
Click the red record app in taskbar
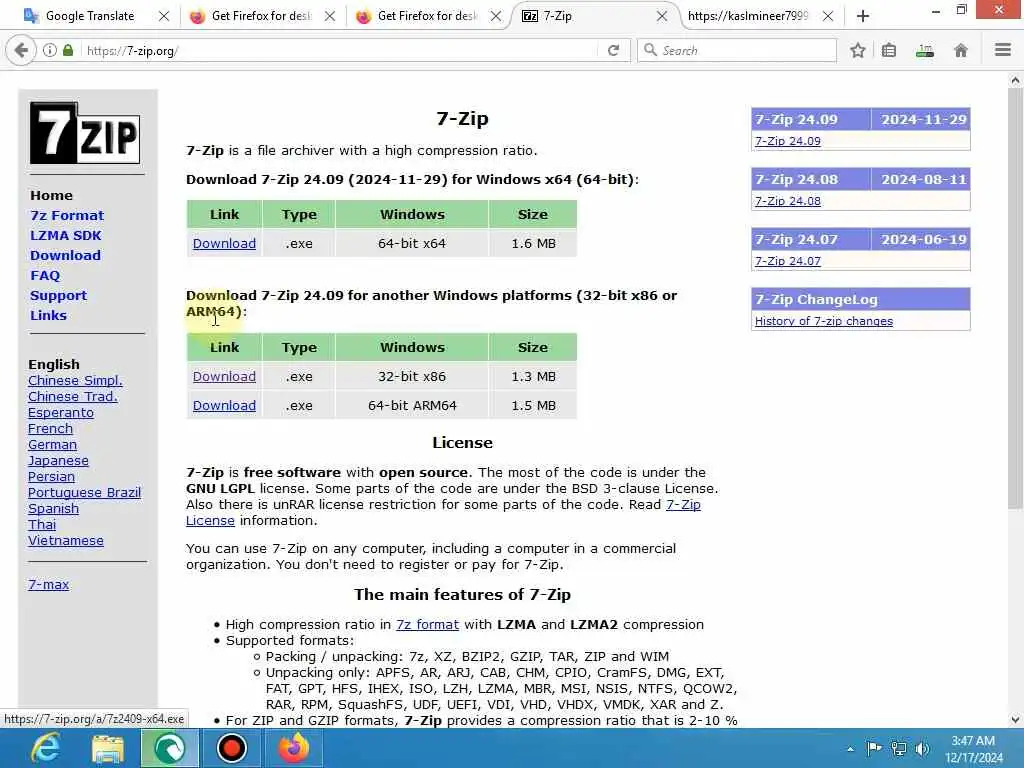point(231,748)
